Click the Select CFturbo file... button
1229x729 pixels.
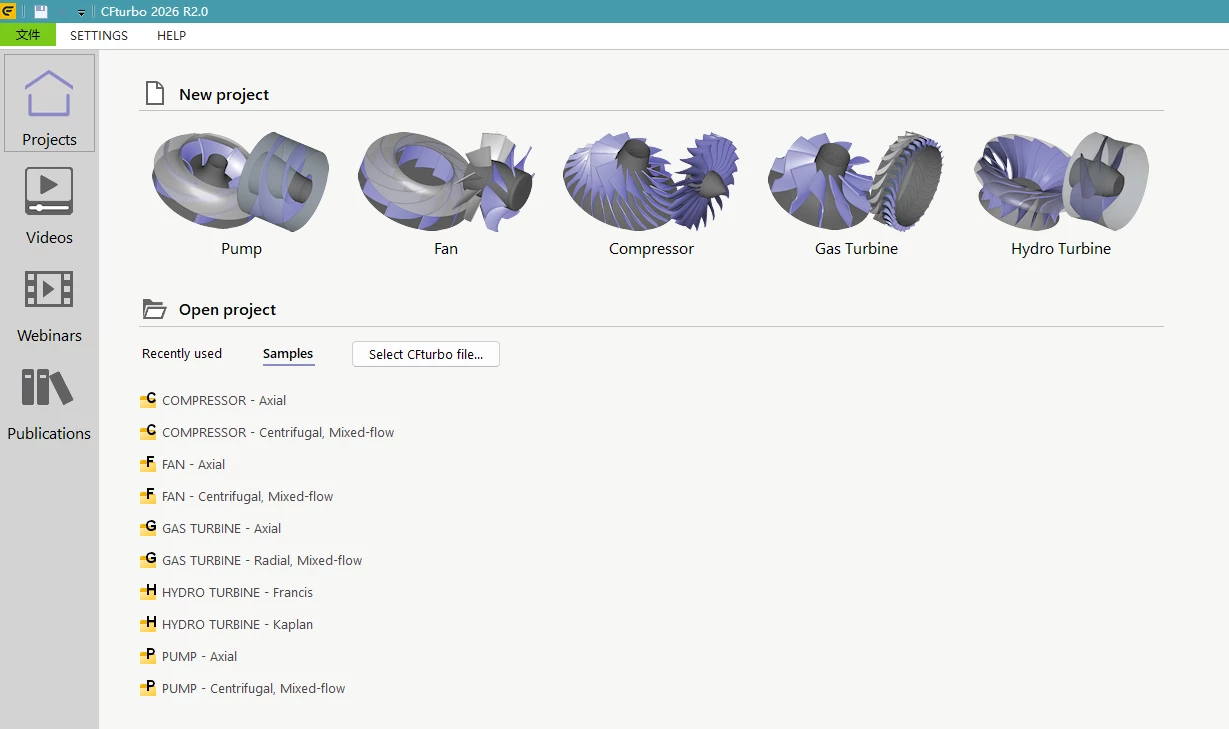coord(426,354)
